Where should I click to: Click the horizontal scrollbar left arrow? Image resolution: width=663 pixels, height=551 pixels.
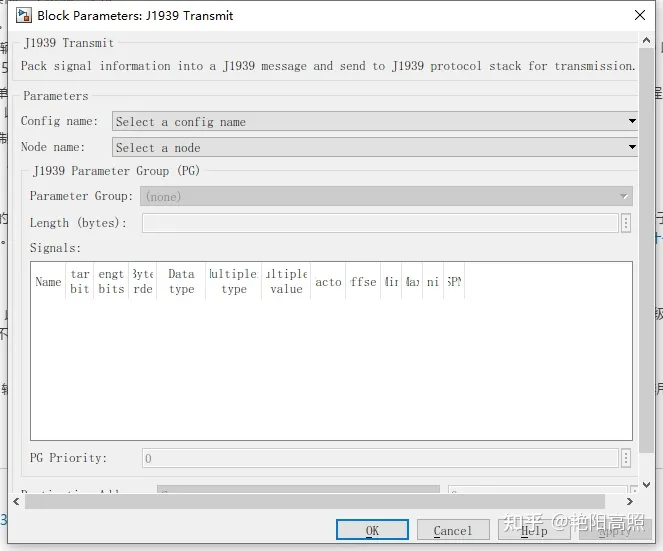(x=16, y=502)
